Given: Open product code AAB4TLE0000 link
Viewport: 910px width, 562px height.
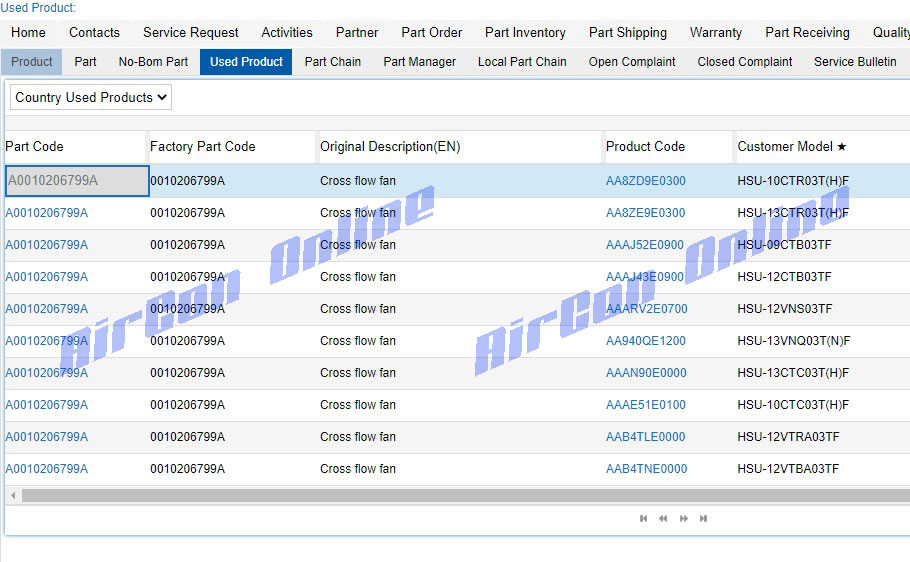Looking at the screenshot, I should (x=645, y=436).
